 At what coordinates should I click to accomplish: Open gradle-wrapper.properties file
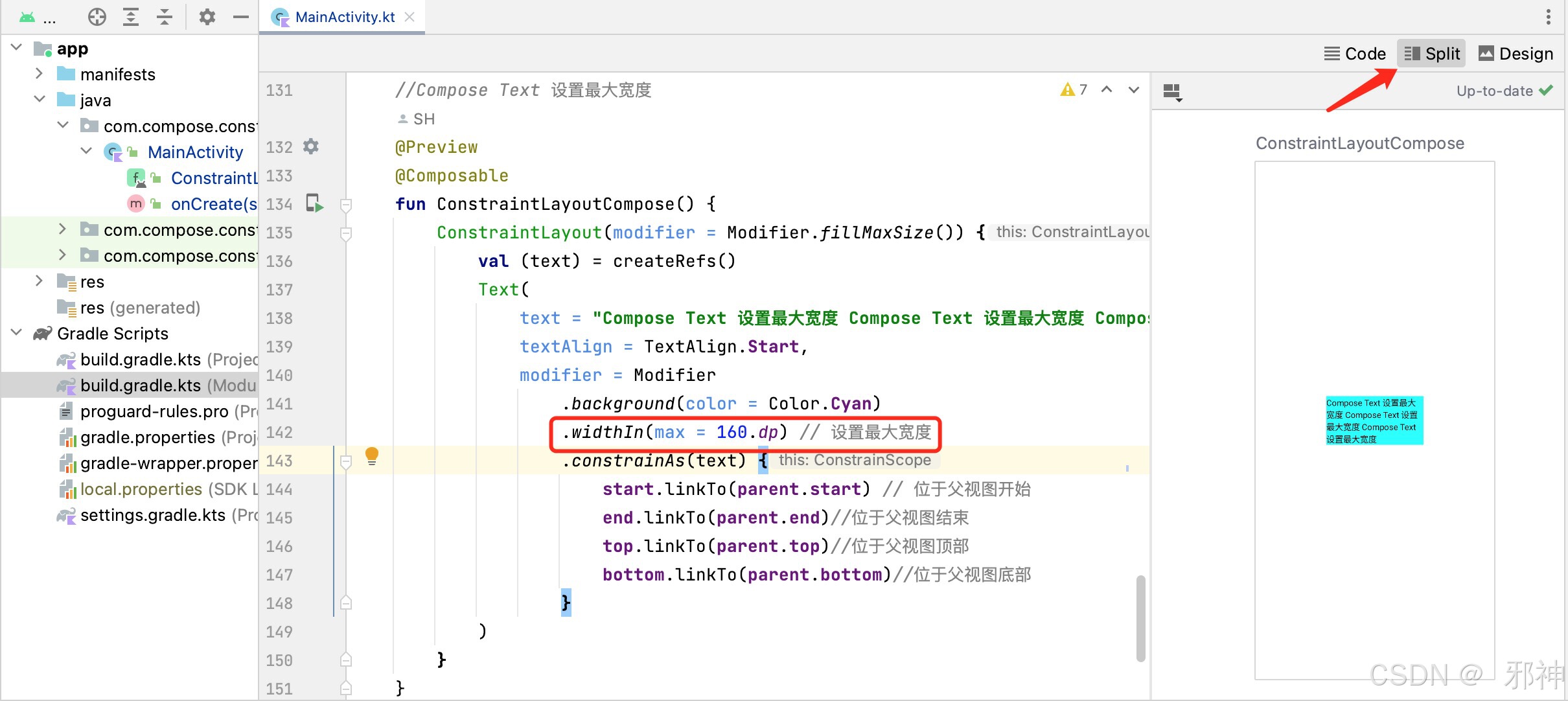tap(168, 463)
